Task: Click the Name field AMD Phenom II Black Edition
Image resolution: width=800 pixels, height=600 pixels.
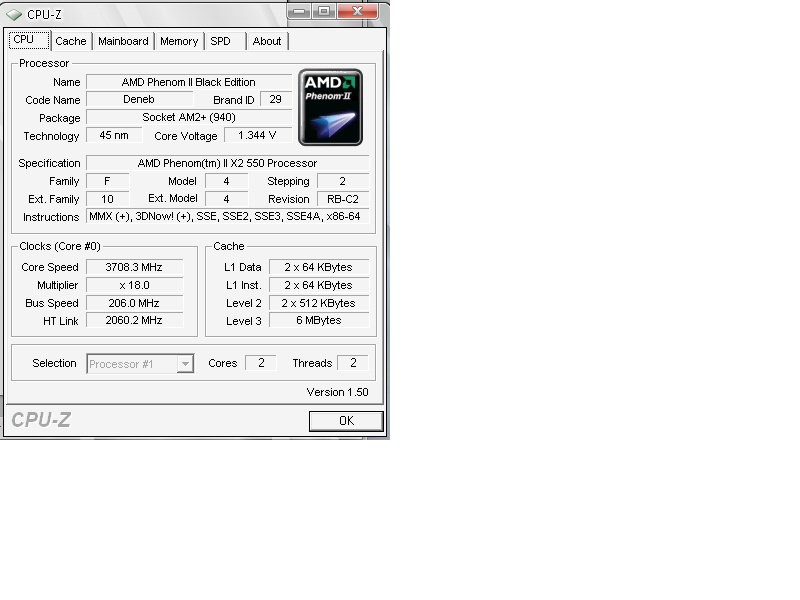Action: pos(189,82)
